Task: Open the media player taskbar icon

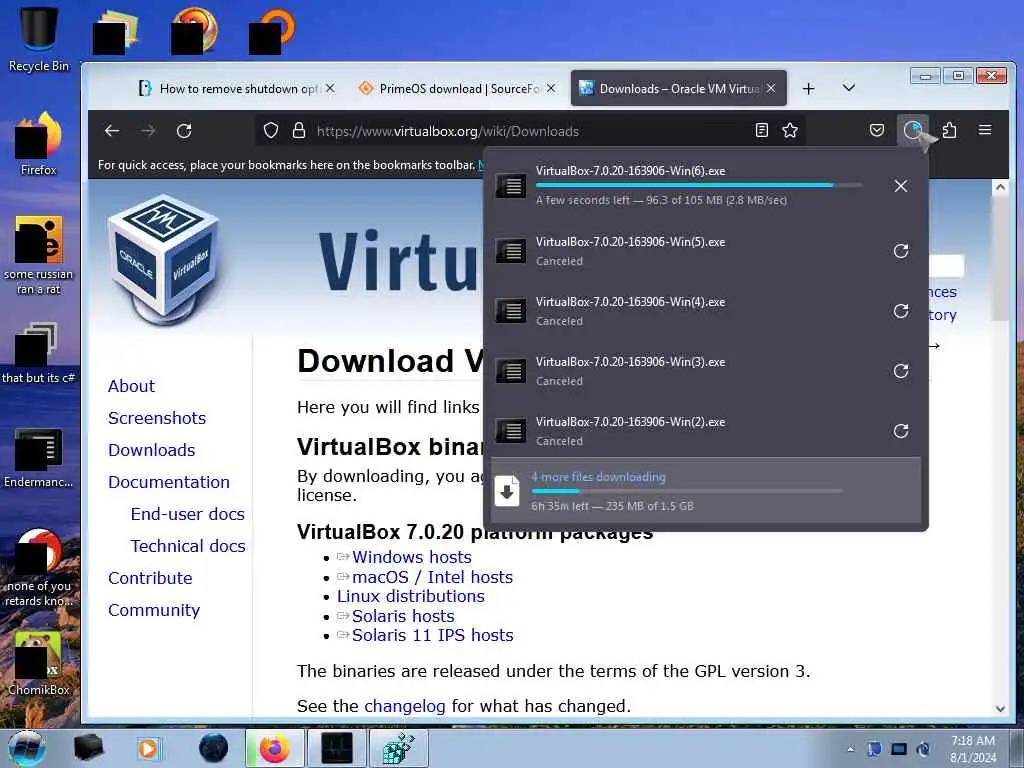Action: [149, 748]
